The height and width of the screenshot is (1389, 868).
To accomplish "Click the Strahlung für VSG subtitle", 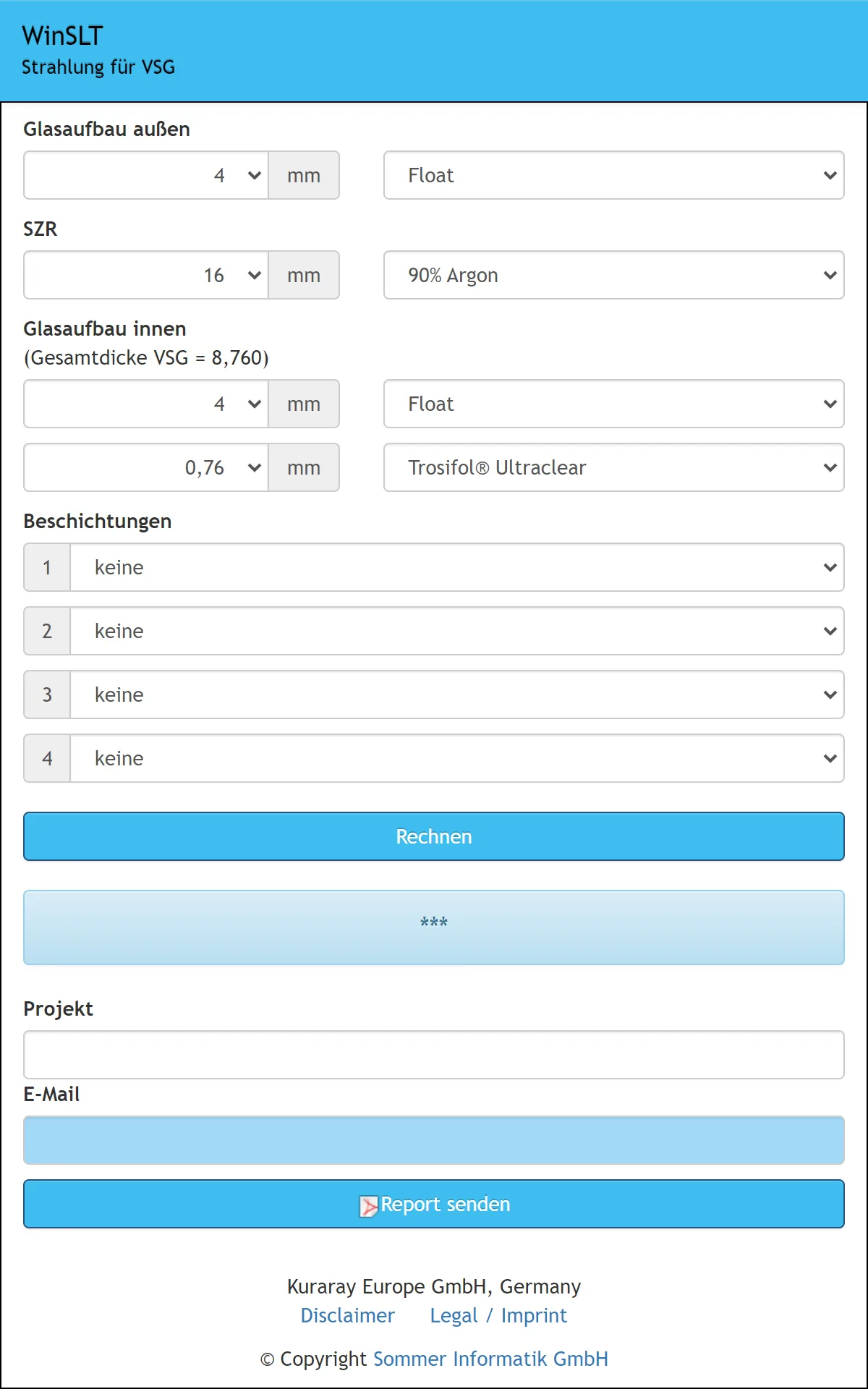I will coord(98,67).
